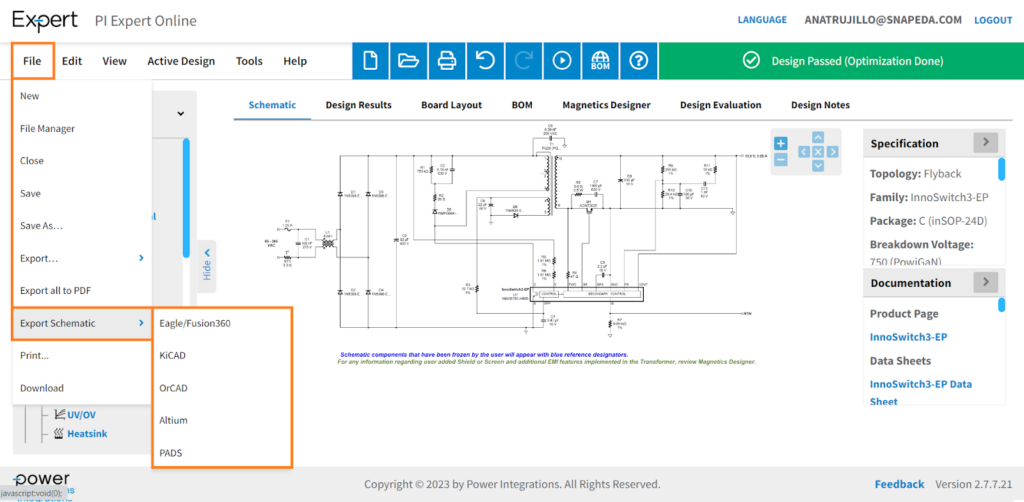Screen dimensions: 1024x502
Task: Switch to the BOM tab
Action: click(522, 104)
